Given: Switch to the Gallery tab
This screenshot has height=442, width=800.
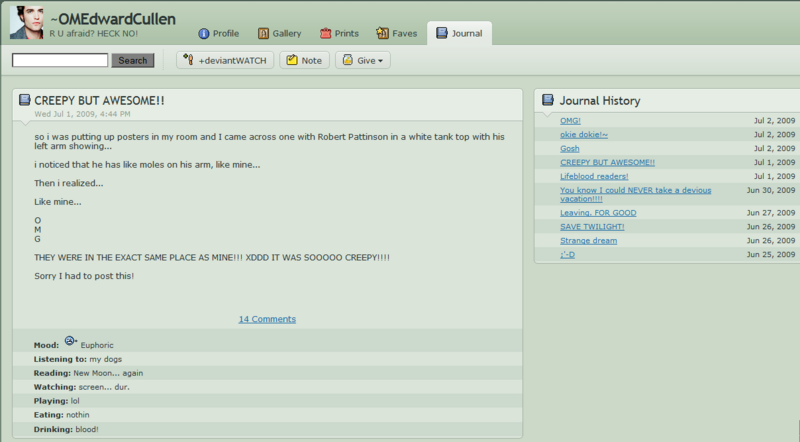Looking at the screenshot, I should click(x=279, y=34).
